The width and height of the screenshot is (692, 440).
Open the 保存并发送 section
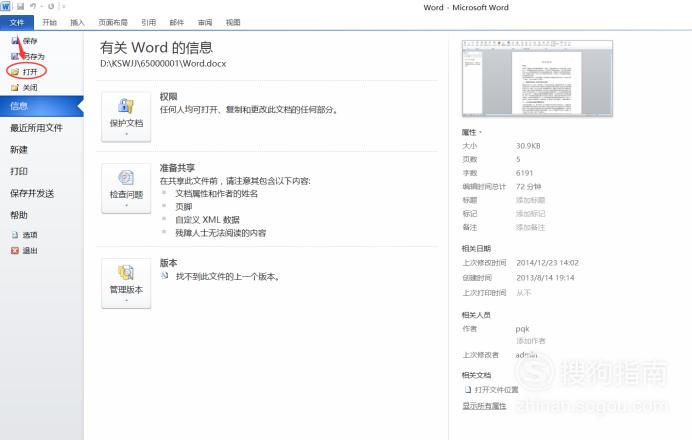coord(32,193)
